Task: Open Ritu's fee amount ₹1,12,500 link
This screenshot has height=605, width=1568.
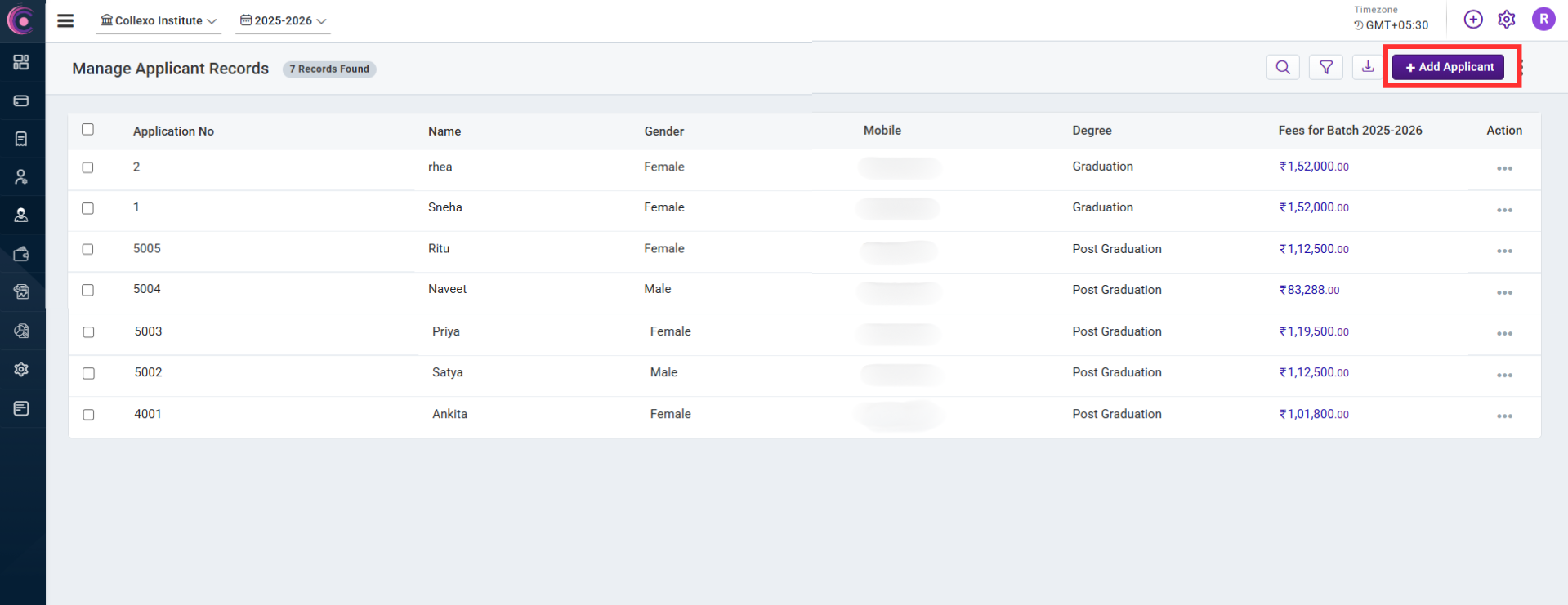Action: tap(1313, 249)
